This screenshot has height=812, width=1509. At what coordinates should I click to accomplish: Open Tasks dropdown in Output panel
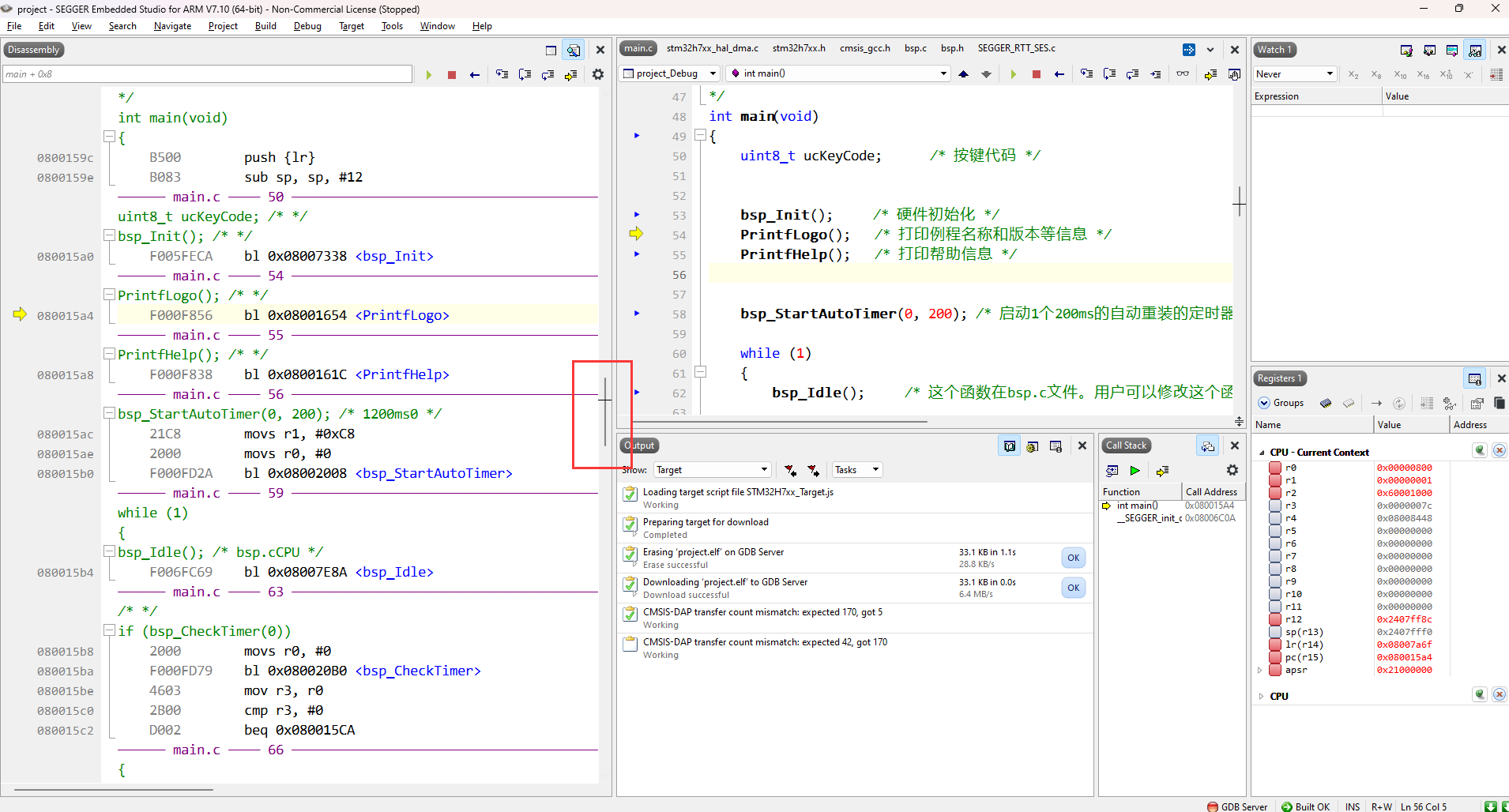click(857, 470)
